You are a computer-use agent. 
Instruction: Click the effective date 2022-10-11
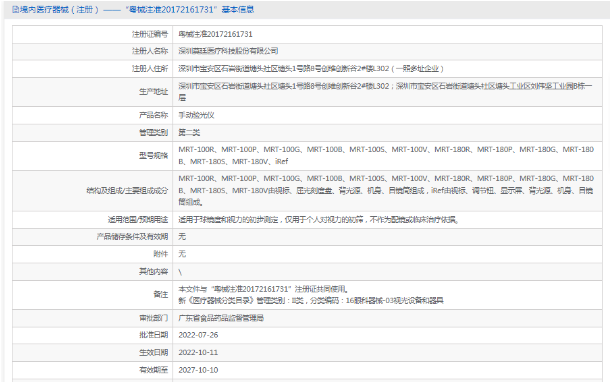(198, 352)
